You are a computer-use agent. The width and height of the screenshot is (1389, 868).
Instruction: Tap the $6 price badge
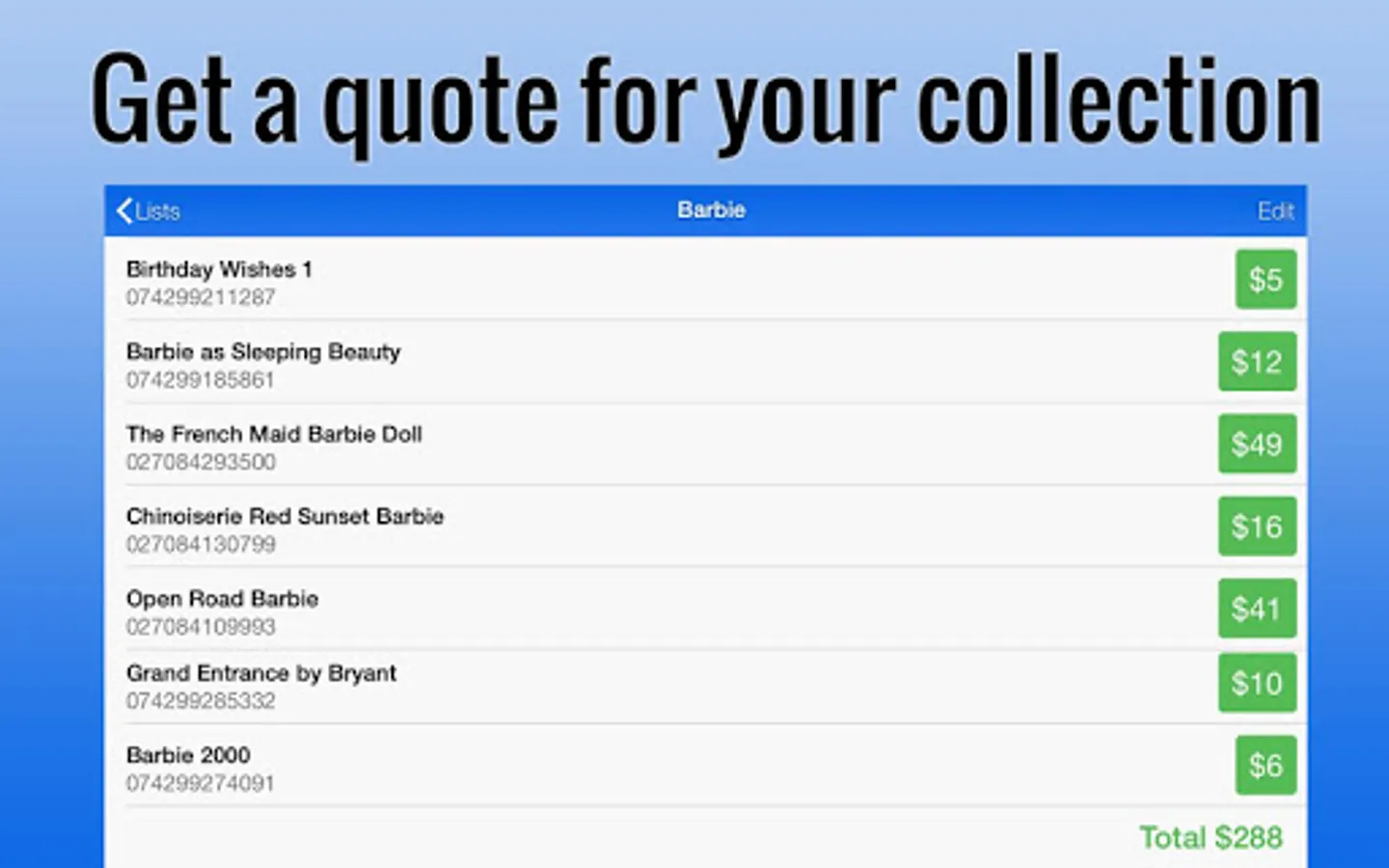coord(1266,766)
